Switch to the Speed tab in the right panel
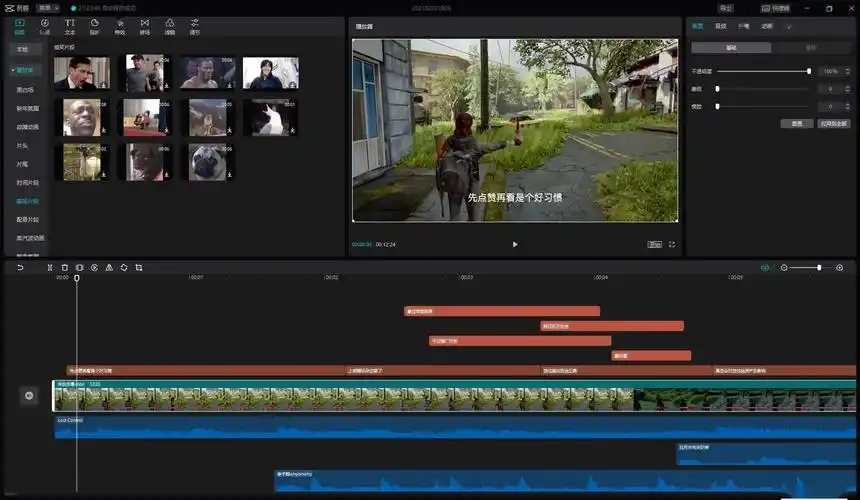This screenshot has height=500, width=860. [x=744, y=26]
